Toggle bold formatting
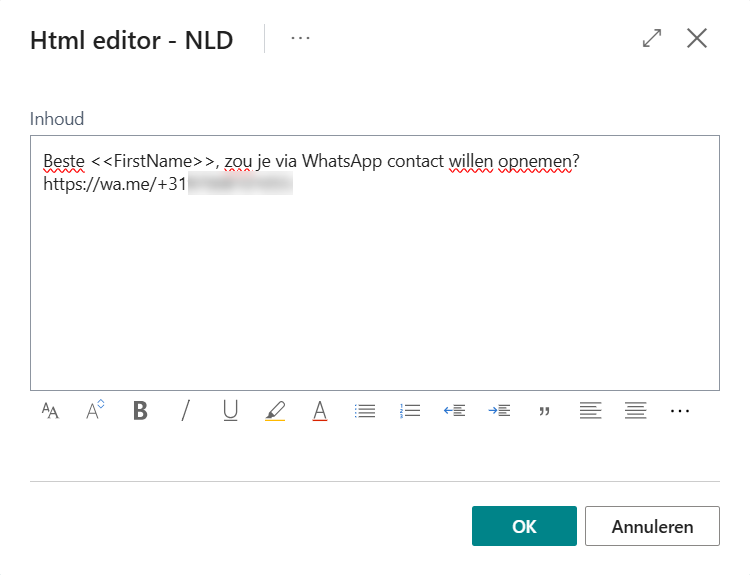Viewport: 750px width, 575px height. [140, 411]
